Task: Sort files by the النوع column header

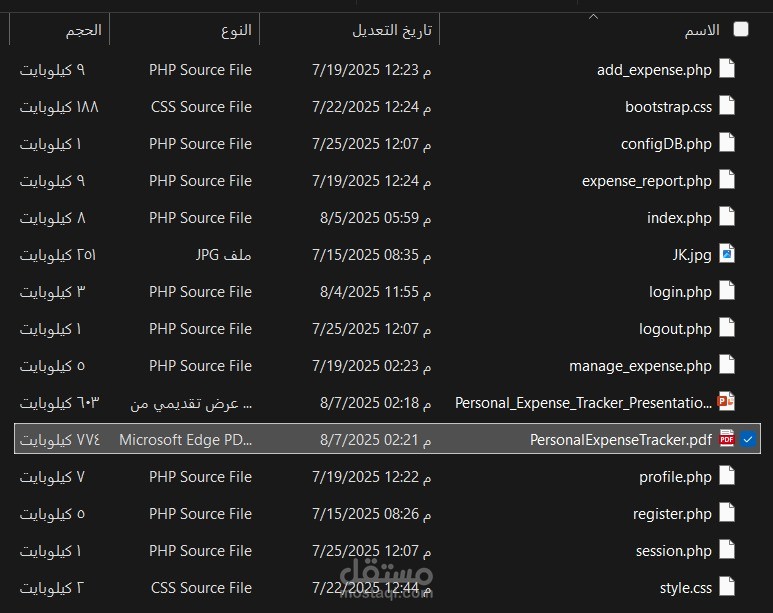Action: coord(236,30)
